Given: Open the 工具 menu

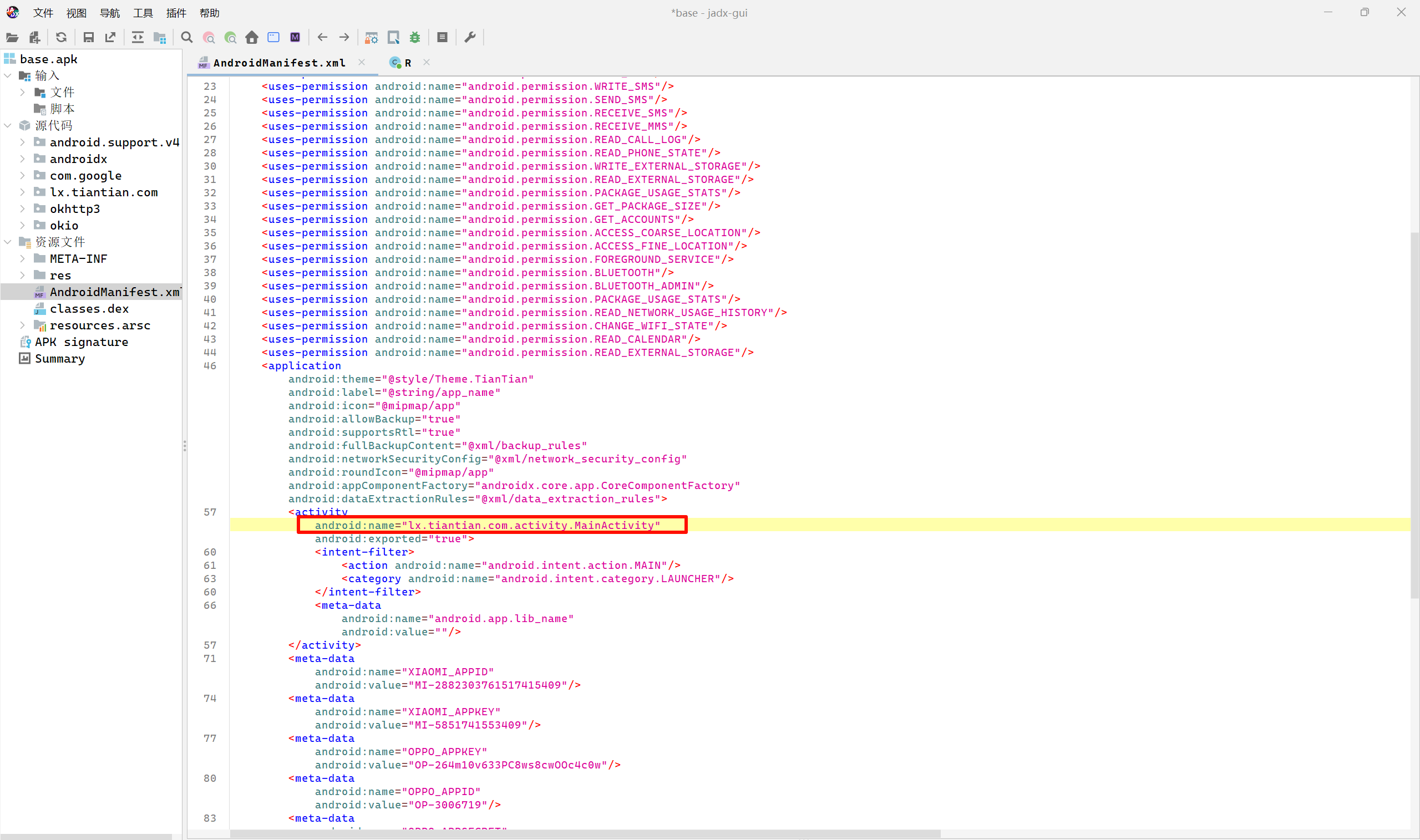Looking at the screenshot, I should (x=143, y=13).
